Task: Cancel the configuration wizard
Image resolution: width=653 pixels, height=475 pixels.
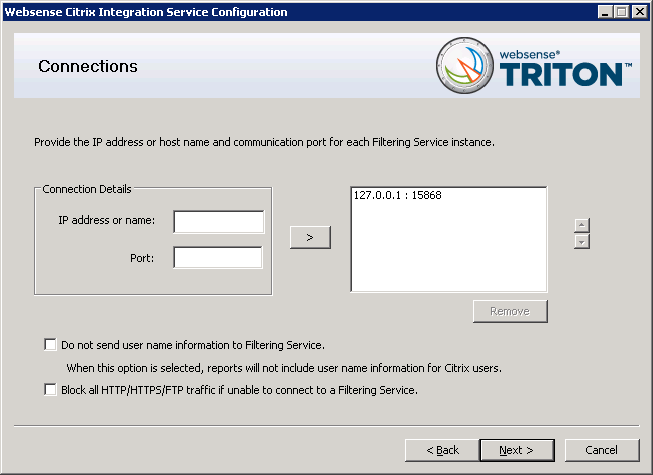Action: coord(602,450)
